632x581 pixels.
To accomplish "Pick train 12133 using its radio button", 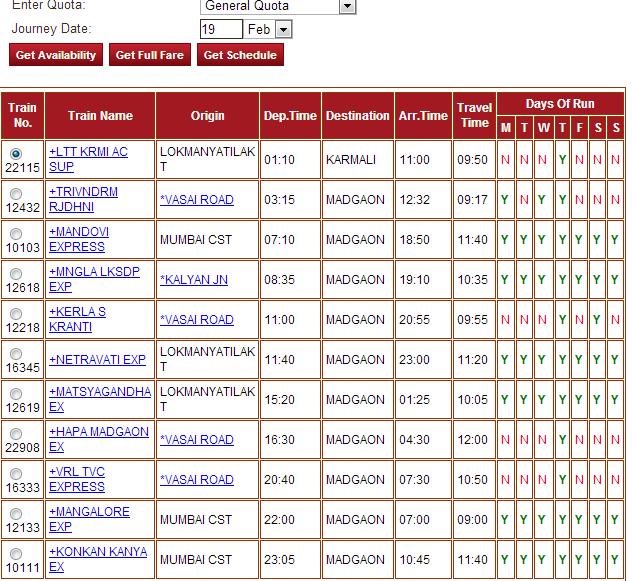I will pyautogui.click(x=16, y=514).
